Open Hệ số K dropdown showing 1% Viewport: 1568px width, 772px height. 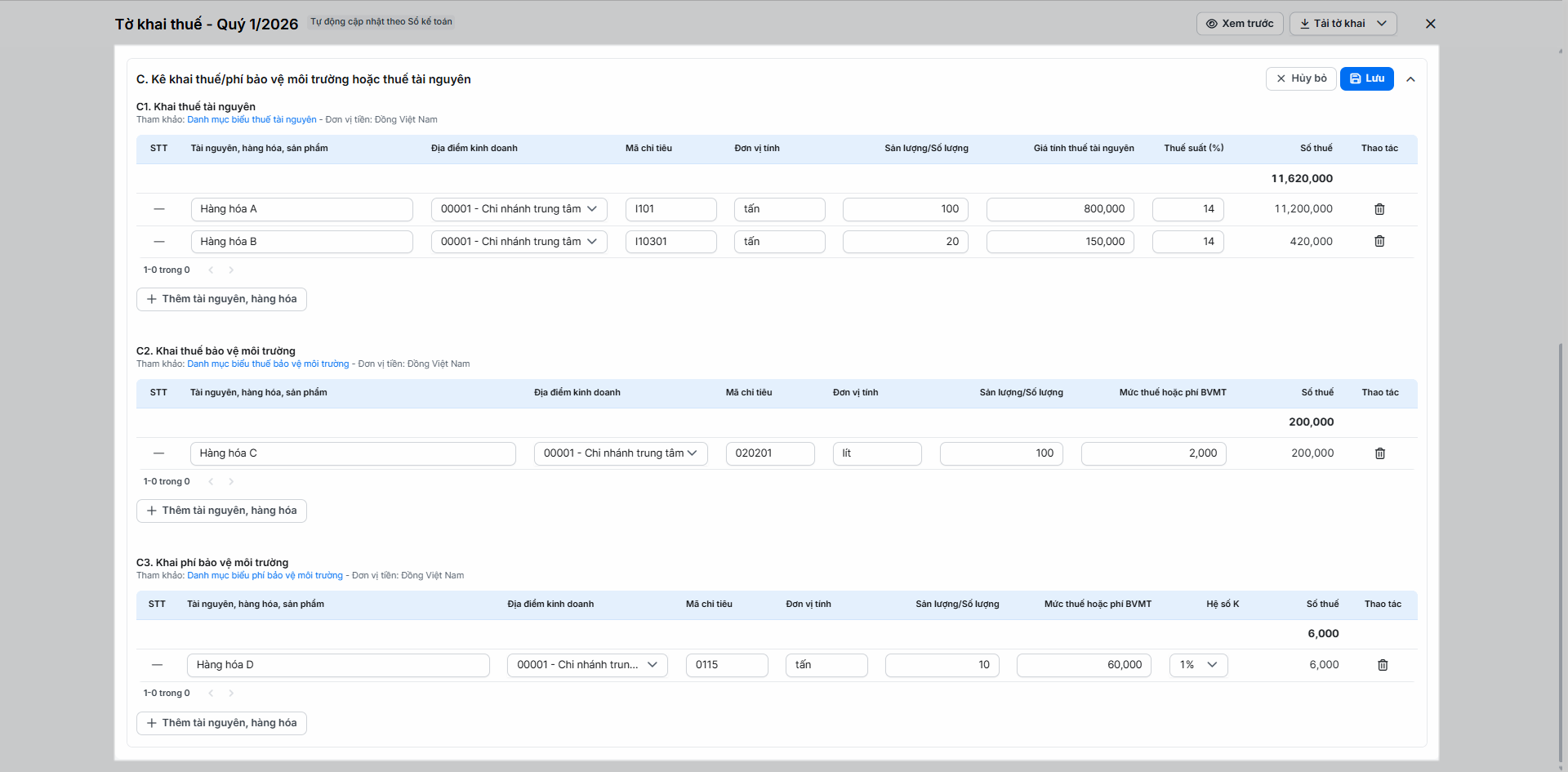point(1198,665)
